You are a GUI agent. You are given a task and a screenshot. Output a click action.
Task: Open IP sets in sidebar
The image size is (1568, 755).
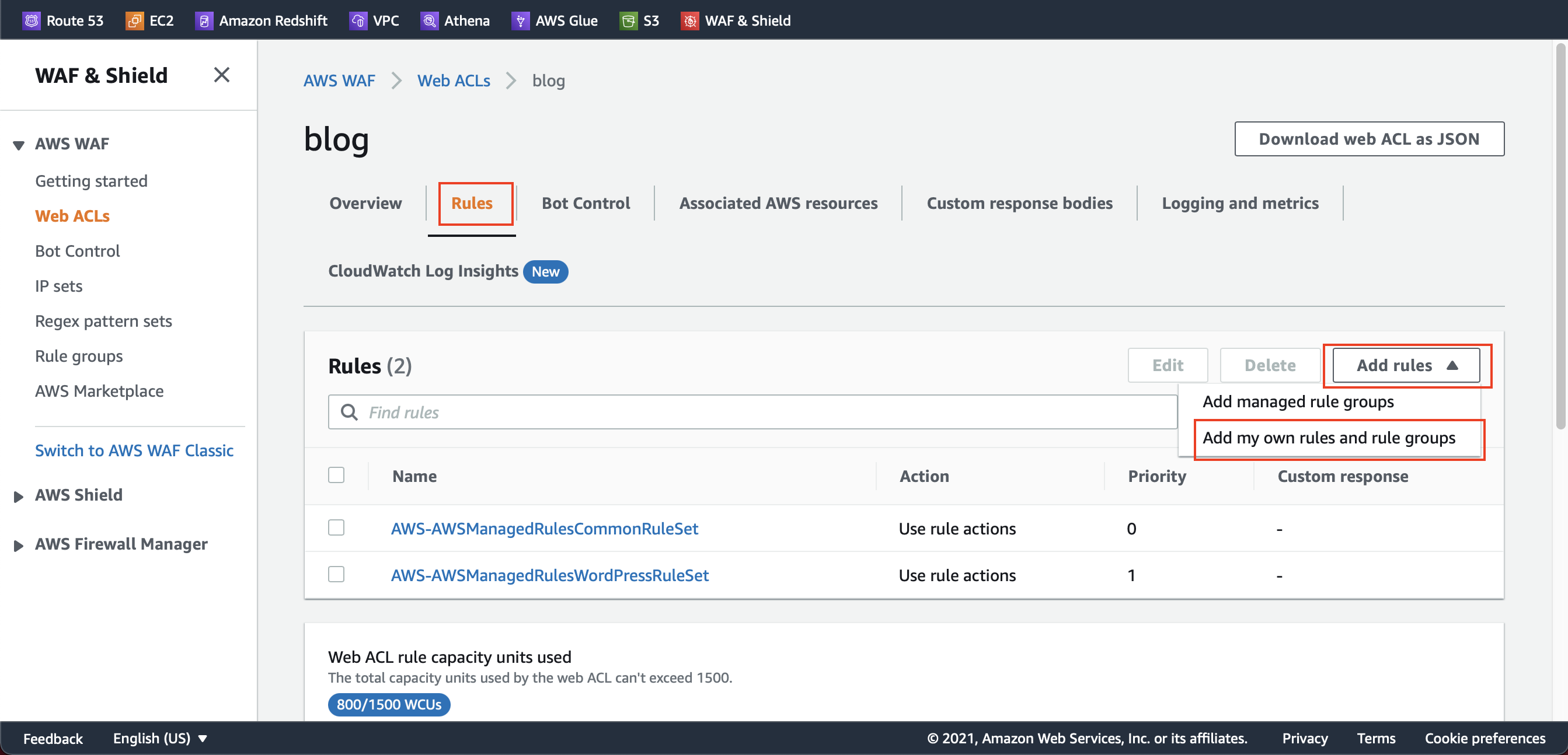tap(58, 286)
